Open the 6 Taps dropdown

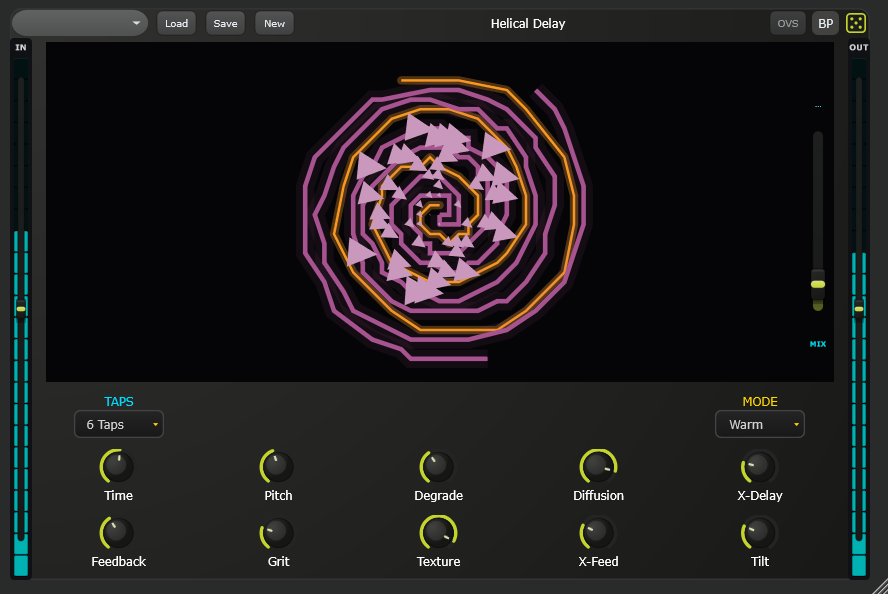118,424
